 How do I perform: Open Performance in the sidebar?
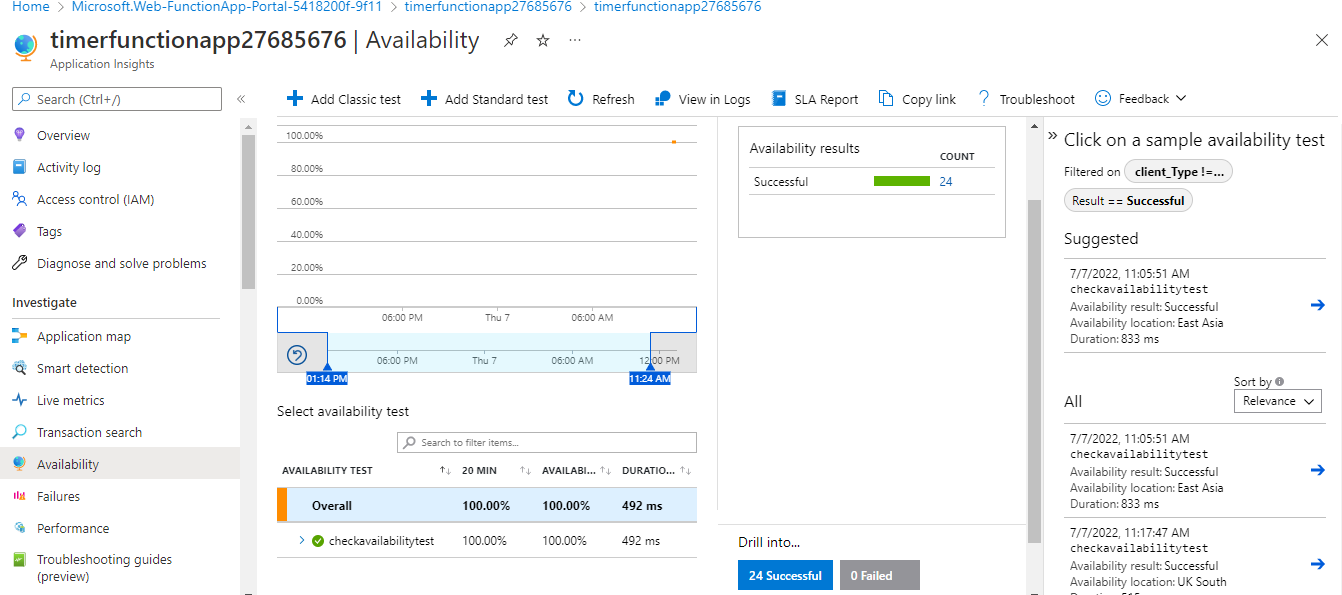click(73, 528)
